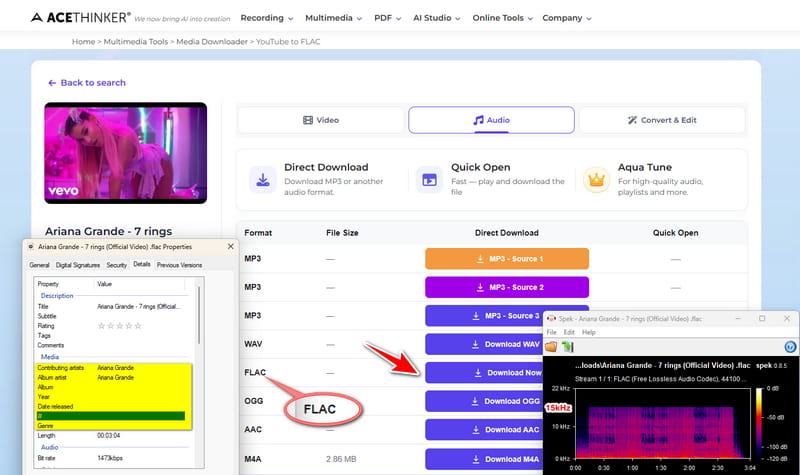This screenshot has height=475, width=800.
Task: Click the MP3 - Source 2 button
Action: tap(507, 287)
